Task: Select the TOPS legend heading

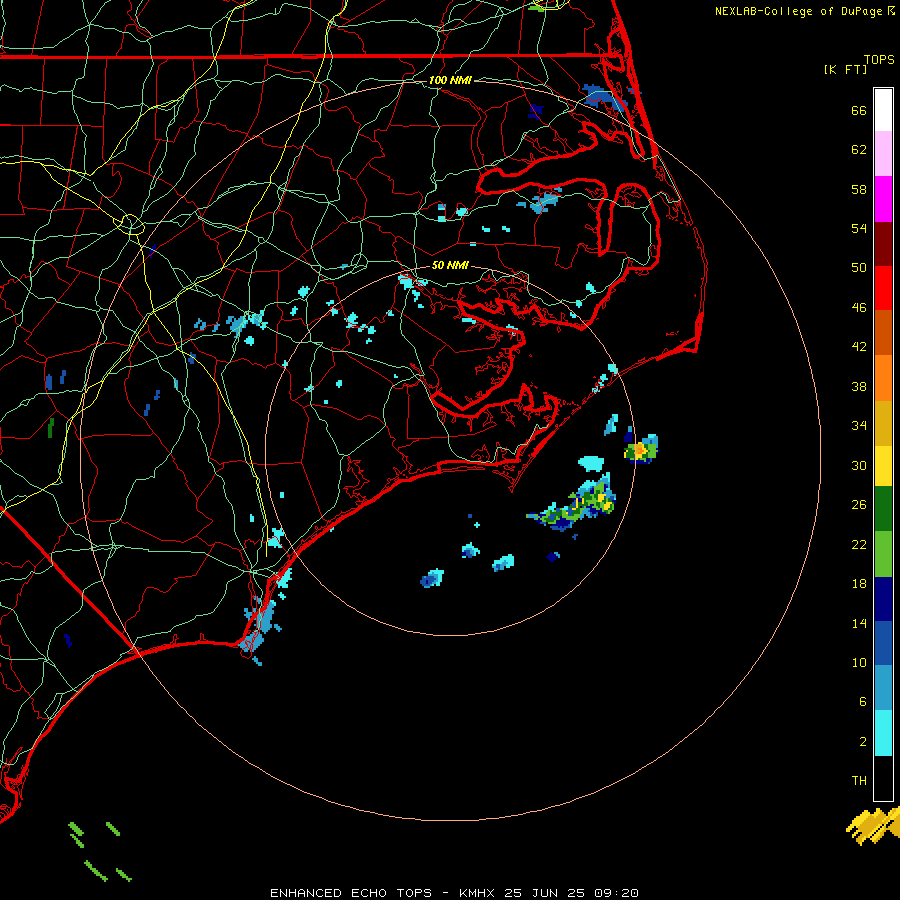Action: click(x=879, y=60)
